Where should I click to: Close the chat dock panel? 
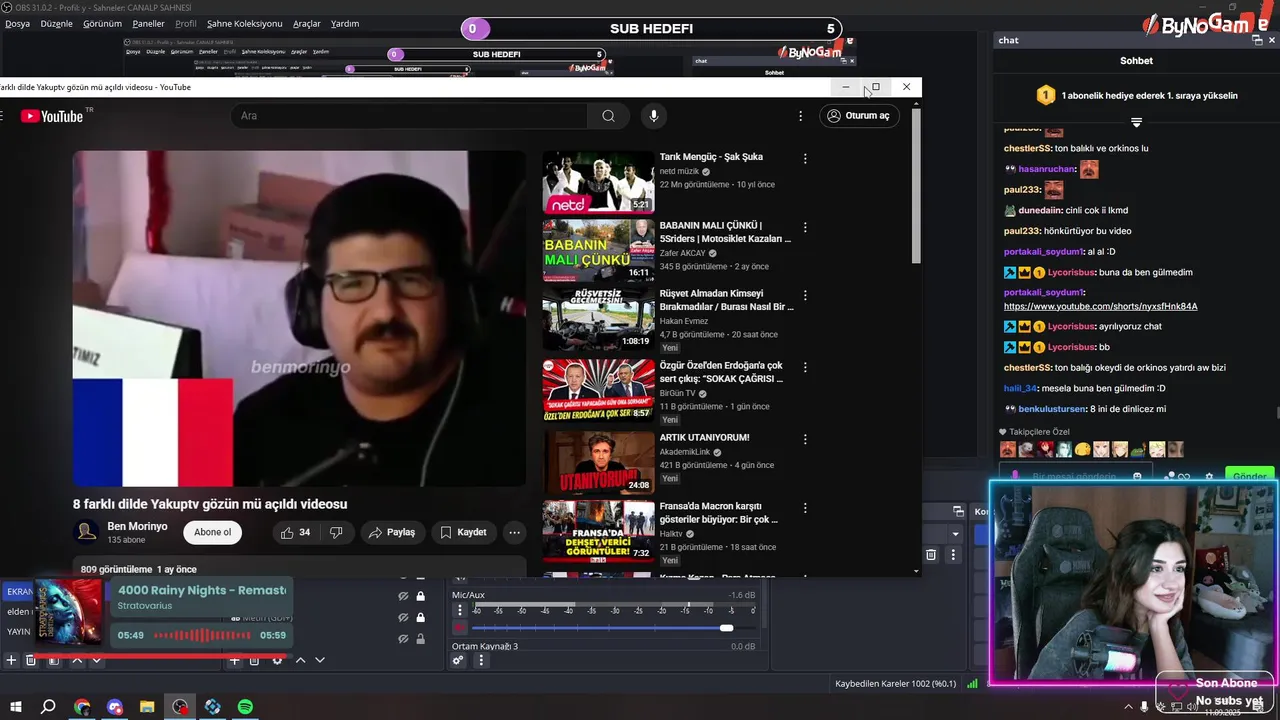click(1272, 40)
